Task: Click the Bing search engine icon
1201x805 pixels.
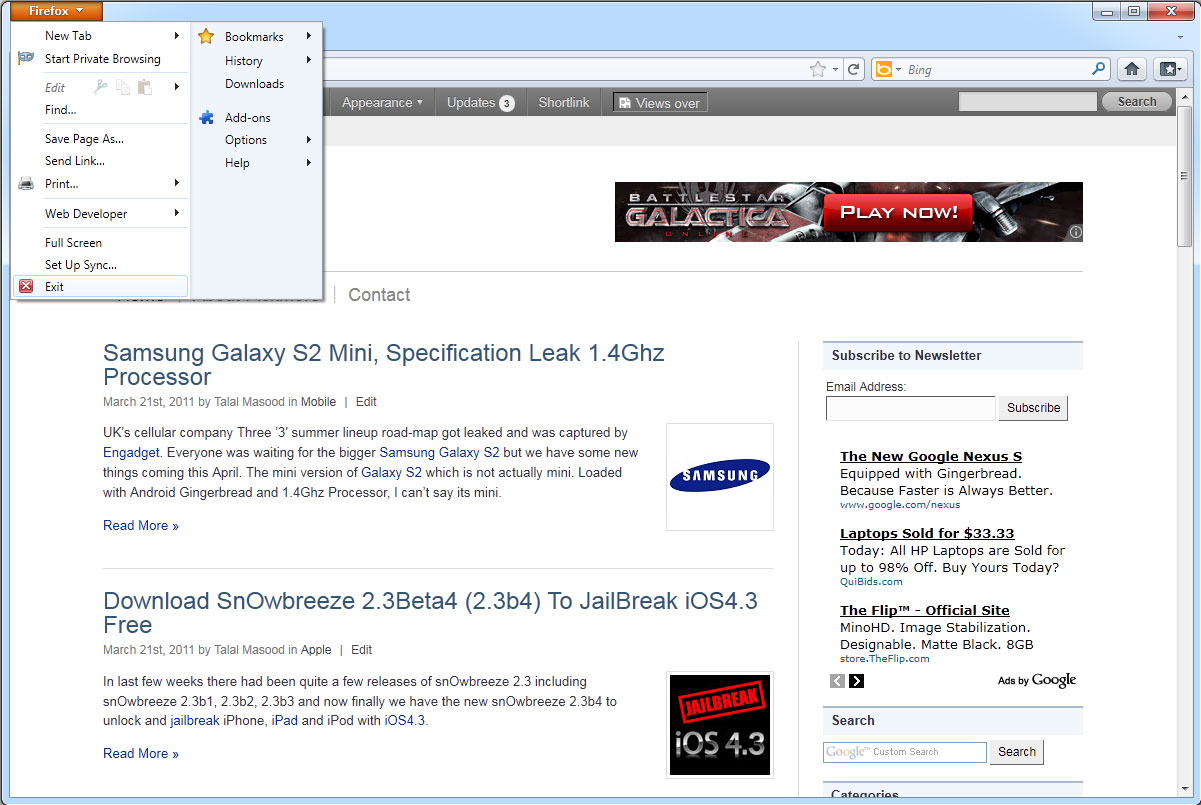Action: (x=883, y=69)
